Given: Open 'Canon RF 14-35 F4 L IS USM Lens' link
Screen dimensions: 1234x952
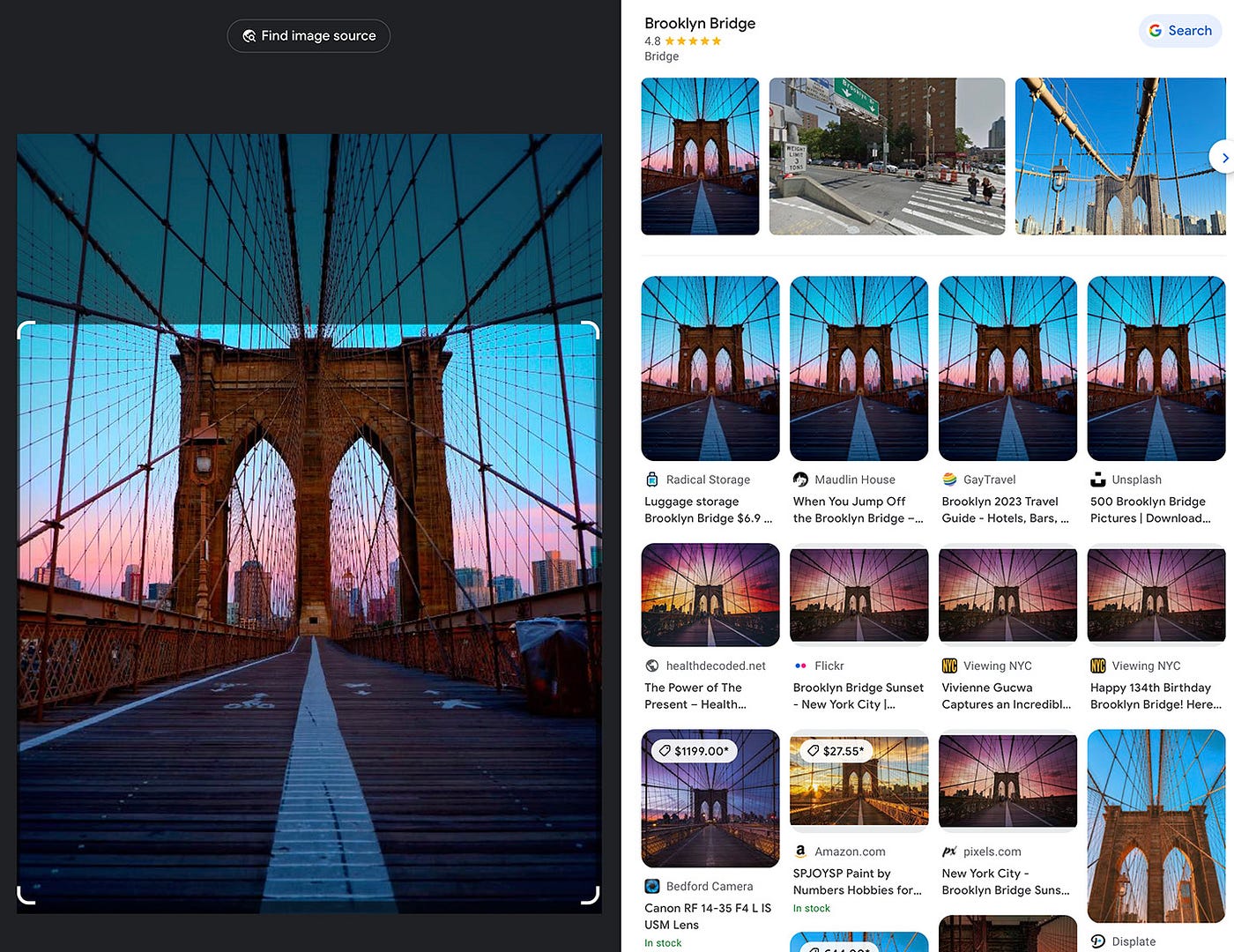Looking at the screenshot, I should coord(708,916).
